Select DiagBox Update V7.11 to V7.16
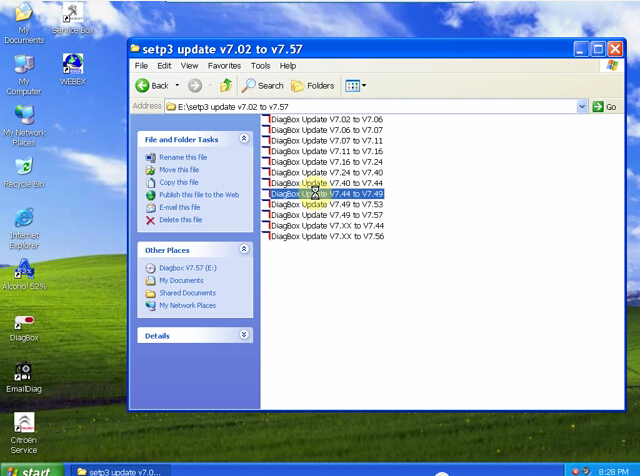 pyautogui.click(x=322, y=151)
